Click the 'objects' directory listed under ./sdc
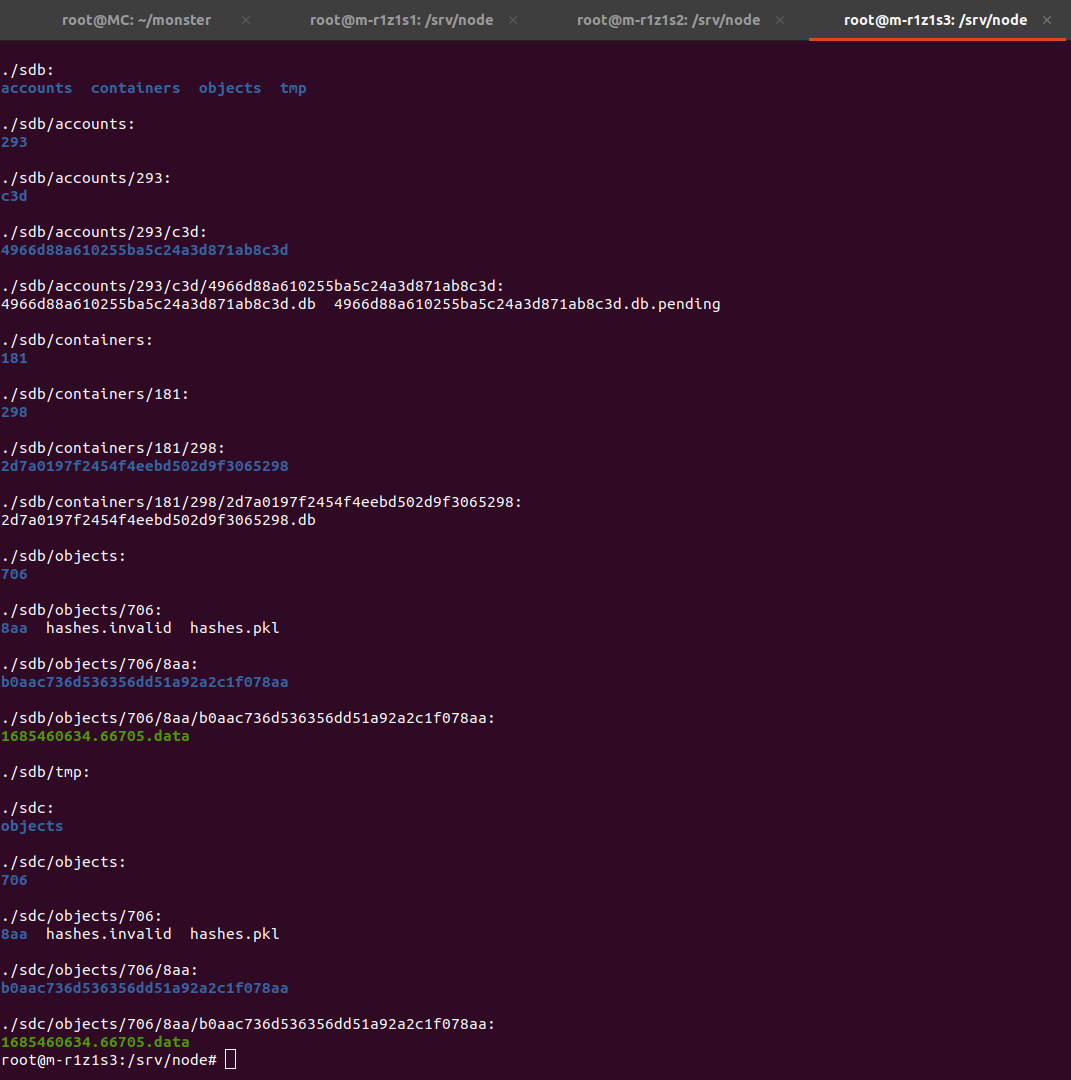Viewport: 1071px width, 1080px height. click(x=32, y=826)
